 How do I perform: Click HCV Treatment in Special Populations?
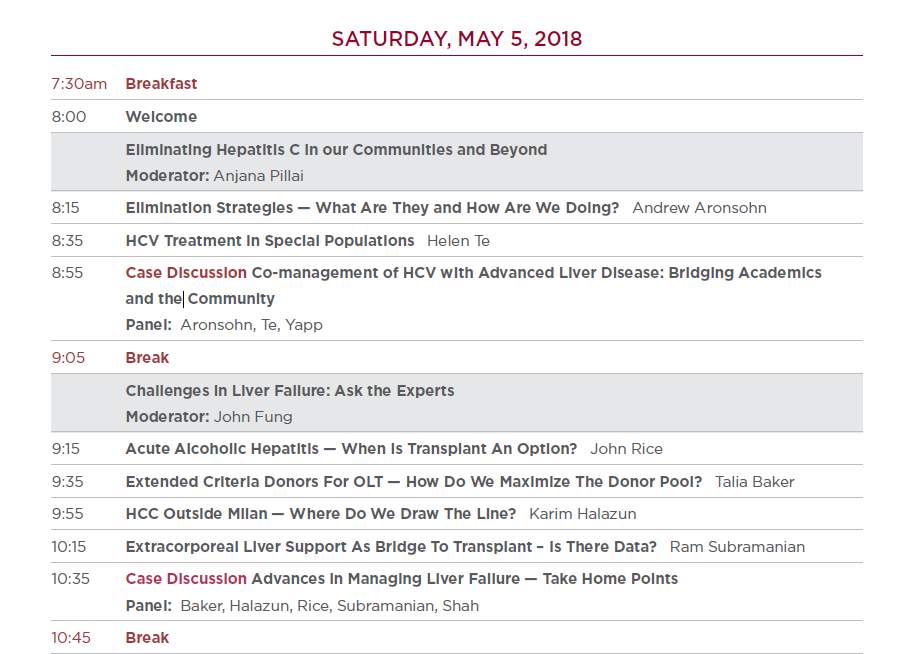[270, 241]
